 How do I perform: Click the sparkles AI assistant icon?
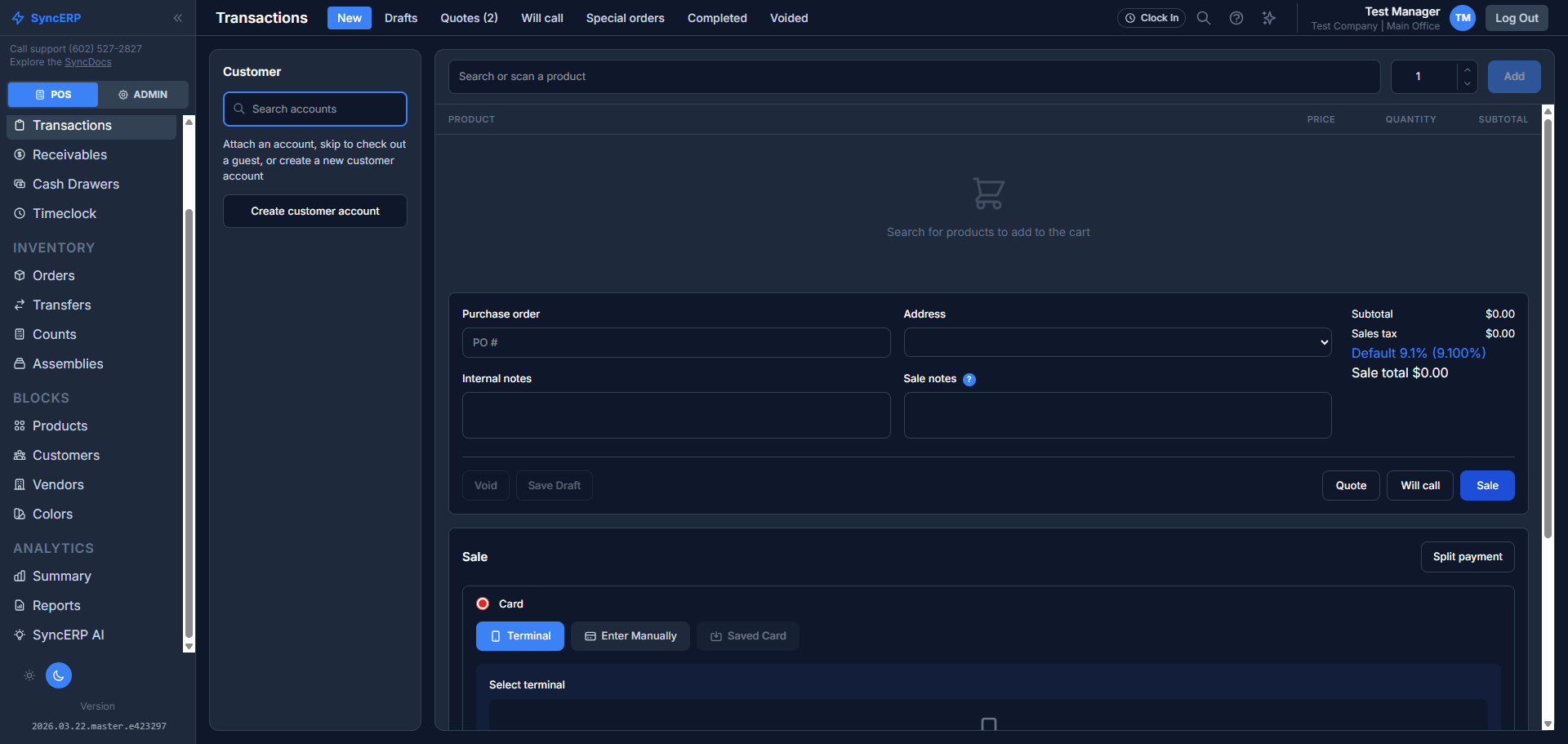click(1268, 17)
